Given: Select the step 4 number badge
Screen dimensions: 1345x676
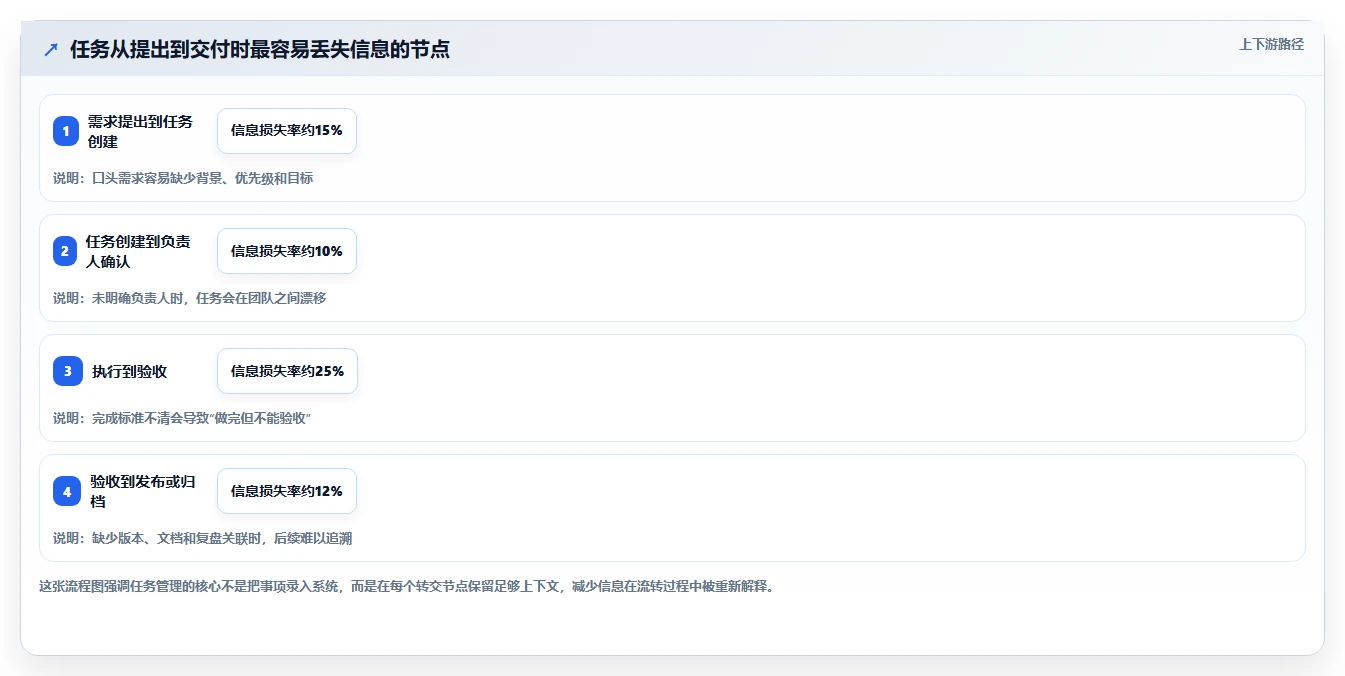Looking at the screenshot, I should (x=67, y=491).
